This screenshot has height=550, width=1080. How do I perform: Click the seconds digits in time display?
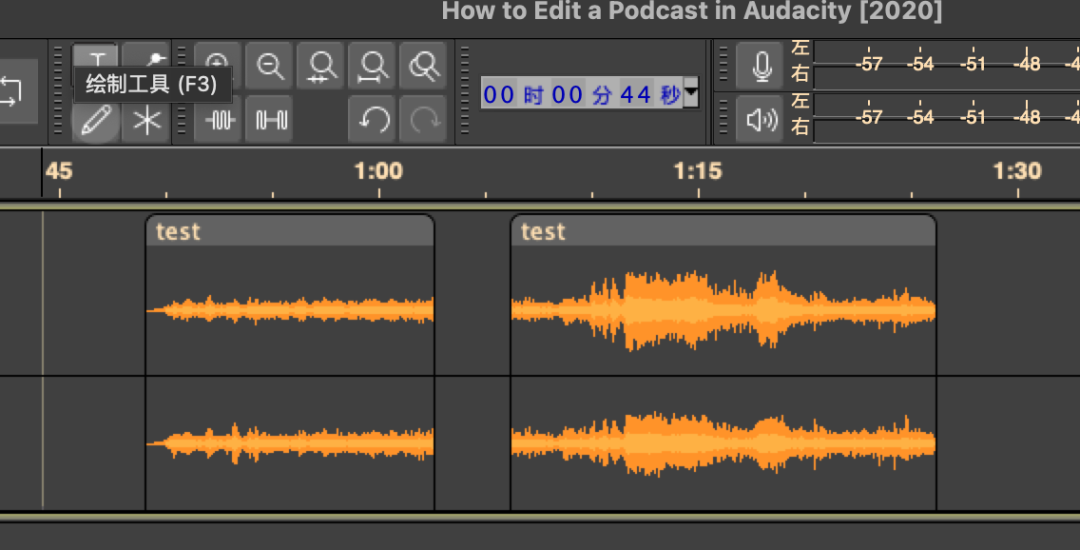click(636, 95)
